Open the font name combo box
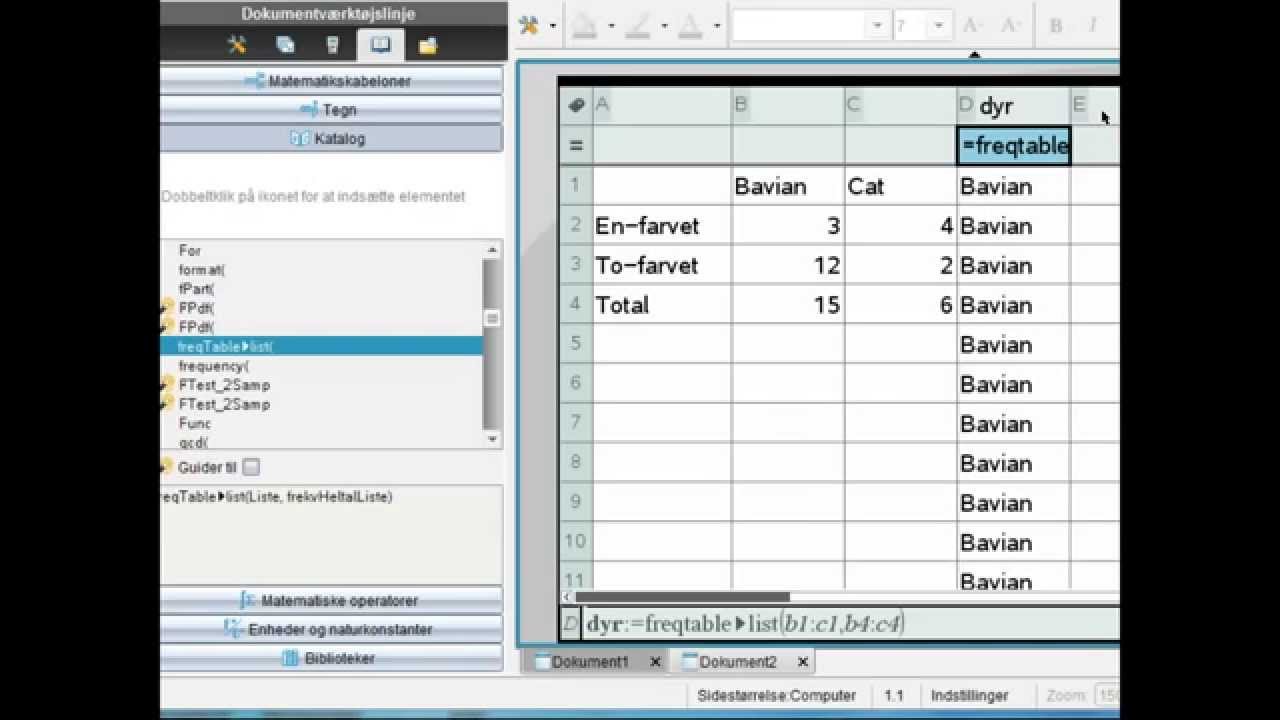The image size is (1280, 720). [810, 26]
